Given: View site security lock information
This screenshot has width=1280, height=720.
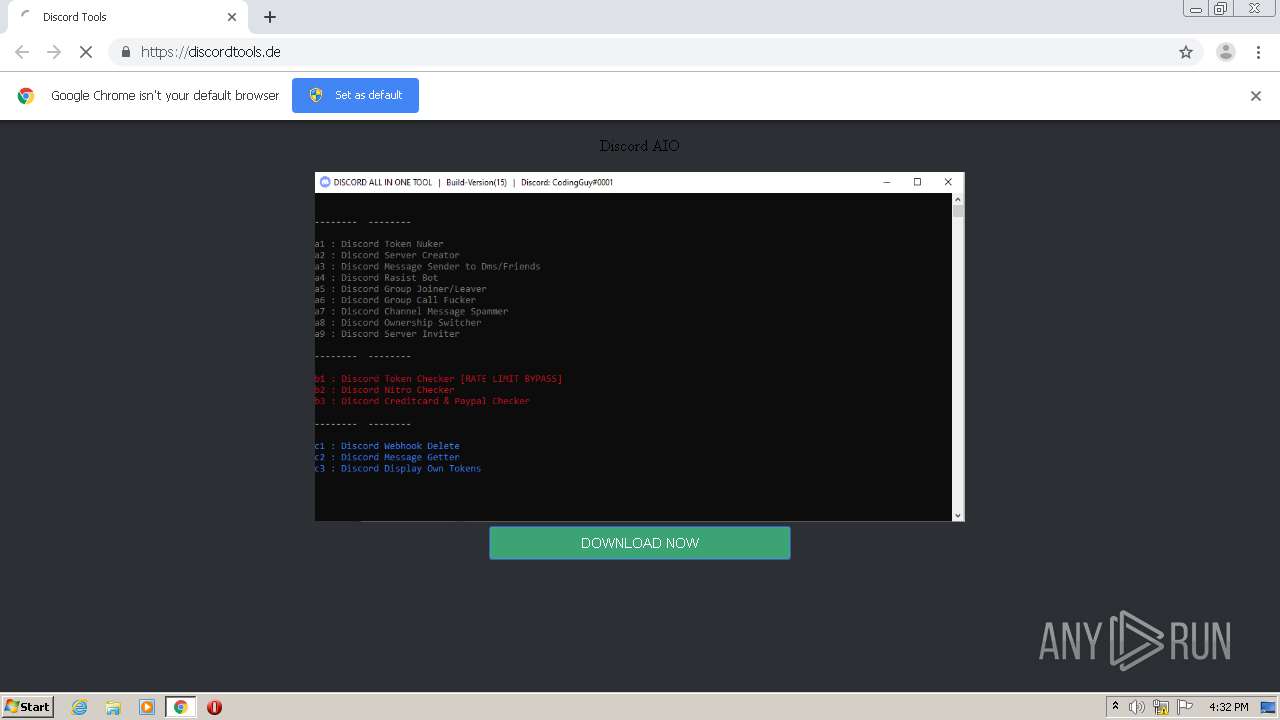Looking at the screenshot, I should [125, 52].
